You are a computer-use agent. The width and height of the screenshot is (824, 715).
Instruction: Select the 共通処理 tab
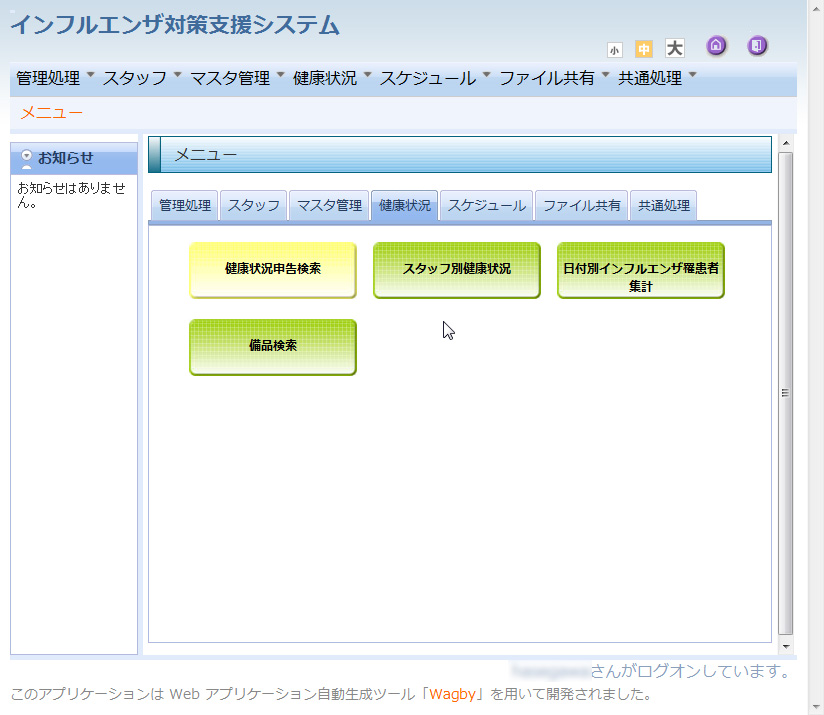point(663,204)
